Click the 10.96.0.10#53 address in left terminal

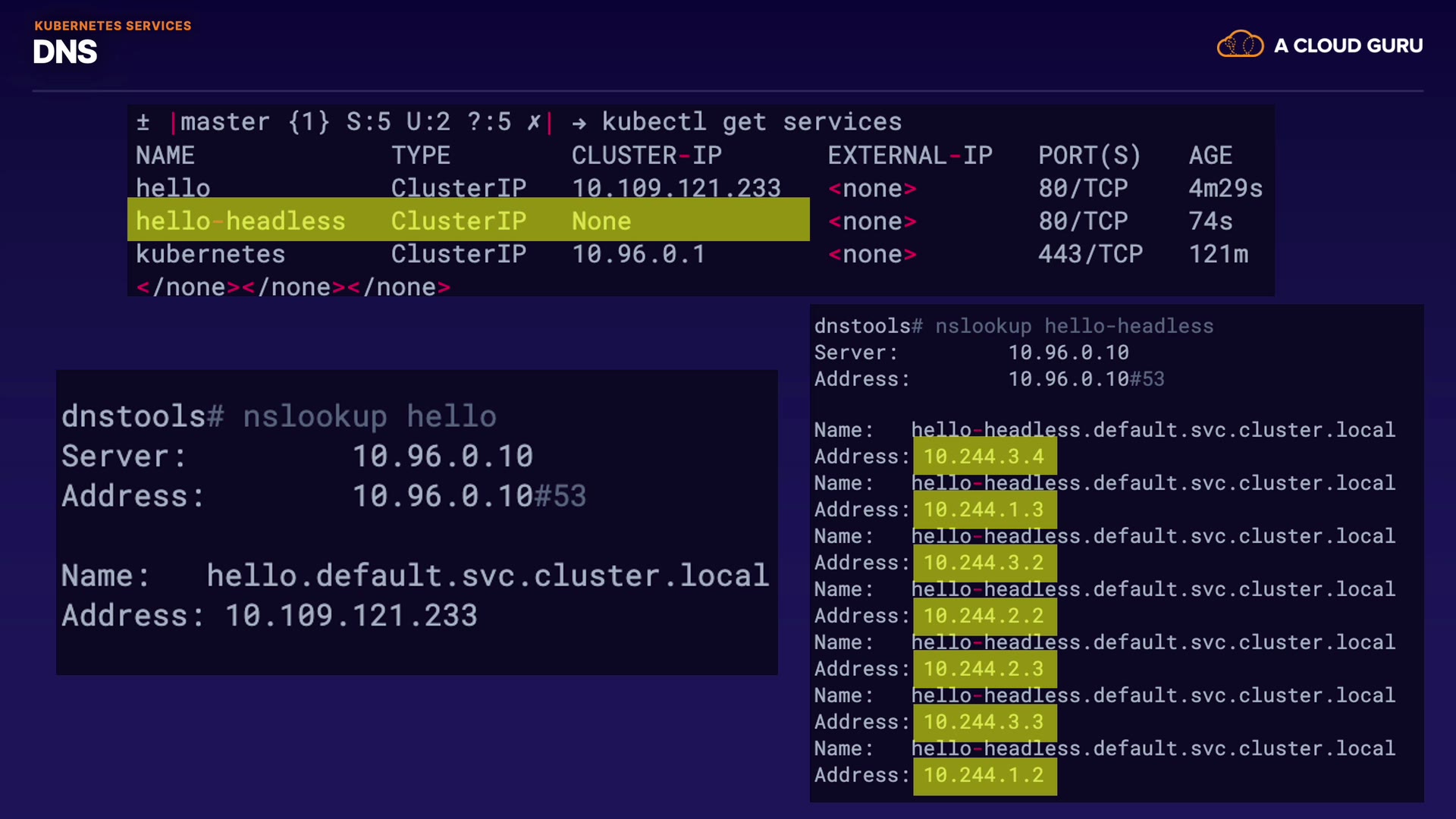pyautogui.click(x=469, y=496)
